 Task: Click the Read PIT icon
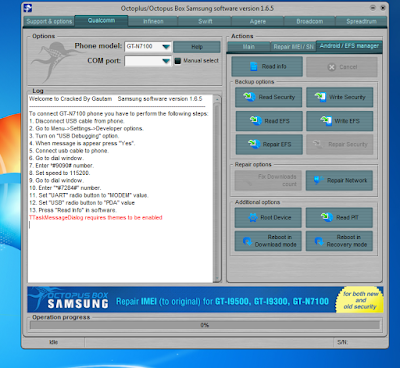[327, 217]
